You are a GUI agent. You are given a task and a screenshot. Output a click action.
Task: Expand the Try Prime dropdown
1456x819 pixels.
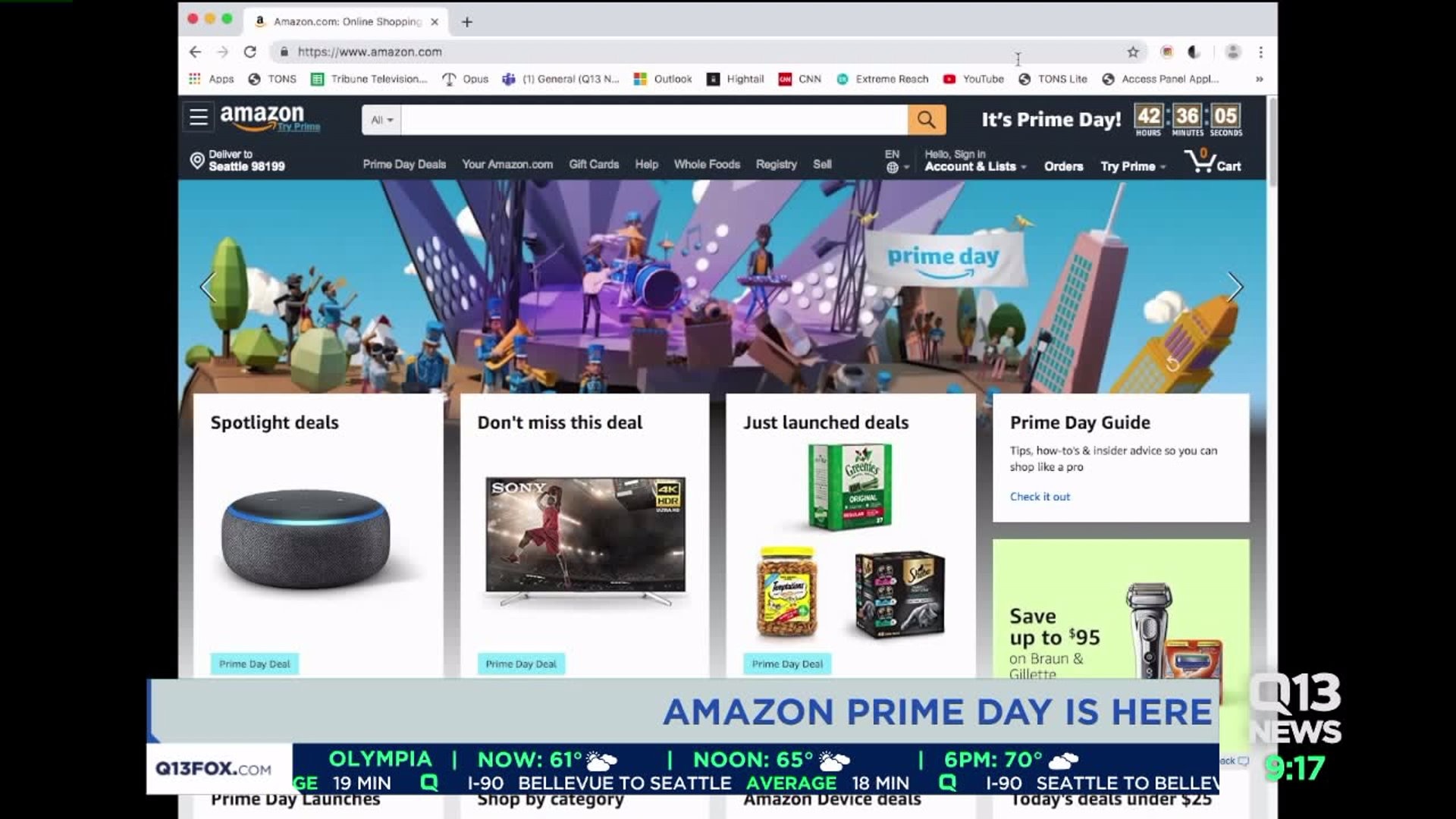coord(1133,167)
